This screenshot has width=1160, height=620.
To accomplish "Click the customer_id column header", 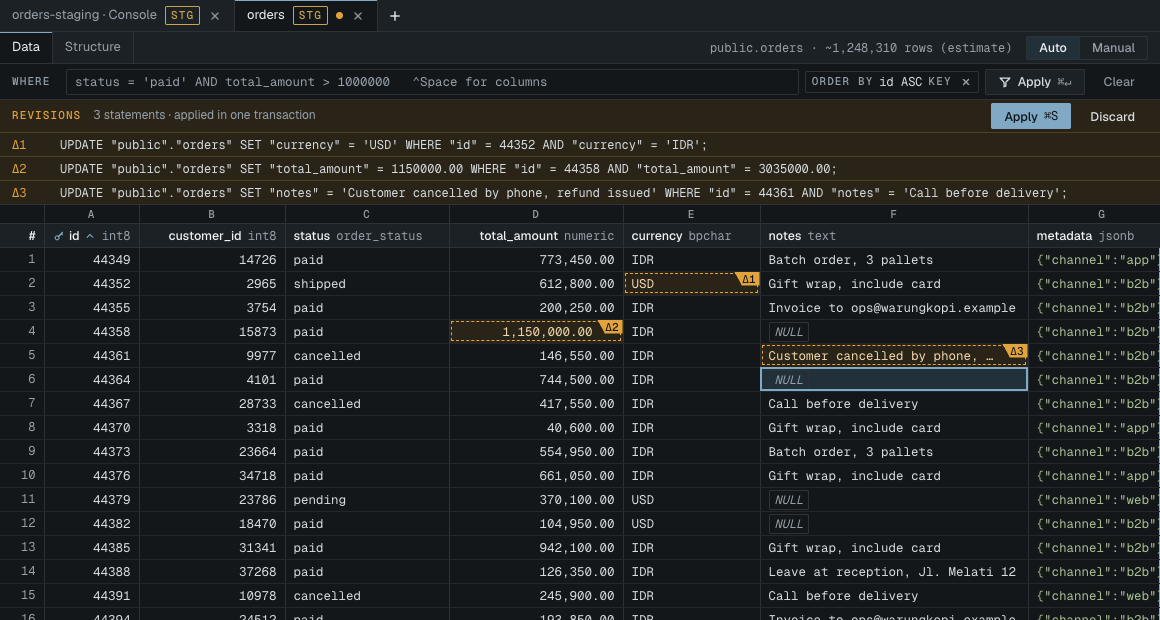I will pyautogui.click(x=212, y=236).
